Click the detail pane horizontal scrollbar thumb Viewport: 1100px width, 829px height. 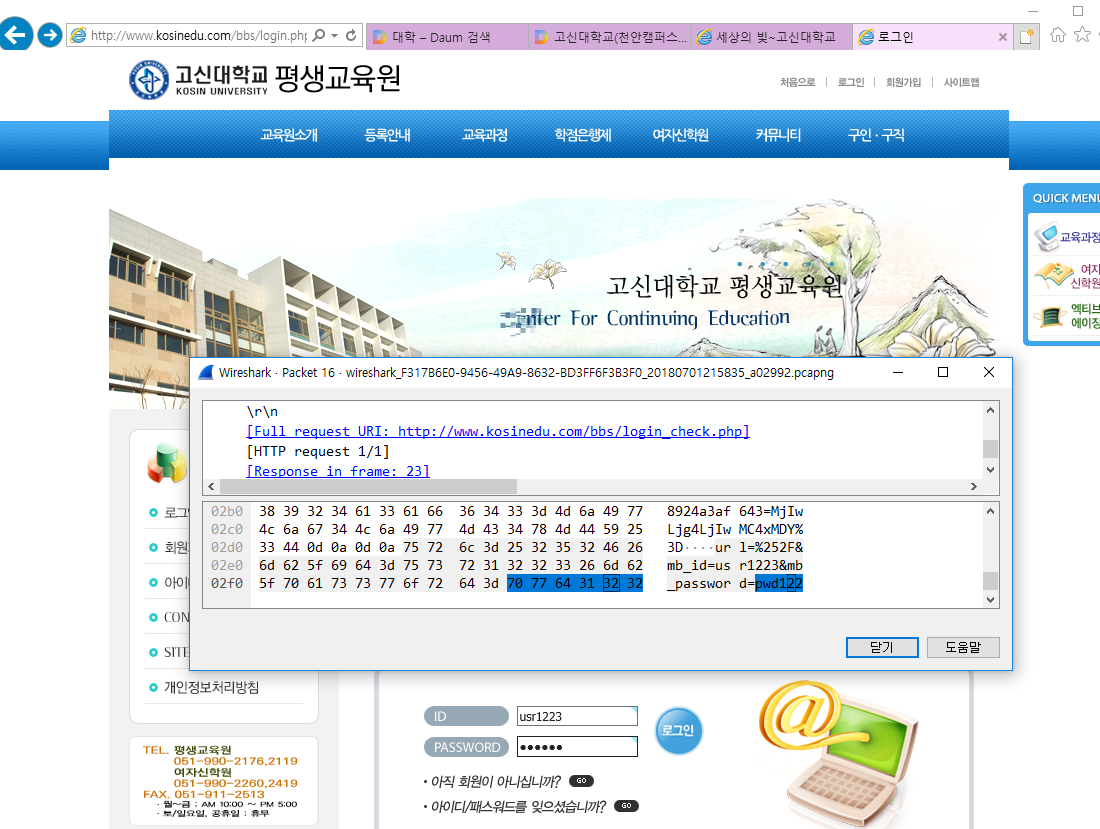point(368,486)
